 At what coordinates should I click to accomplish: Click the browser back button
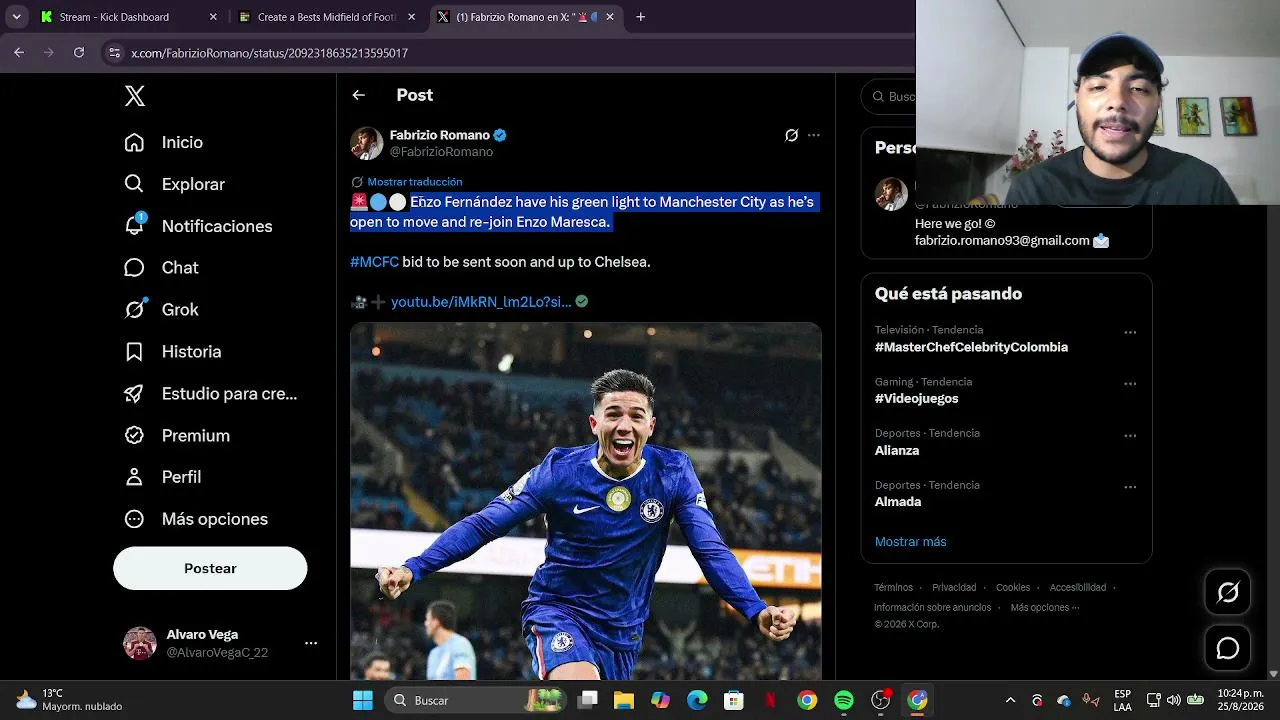tap(19, 53)
